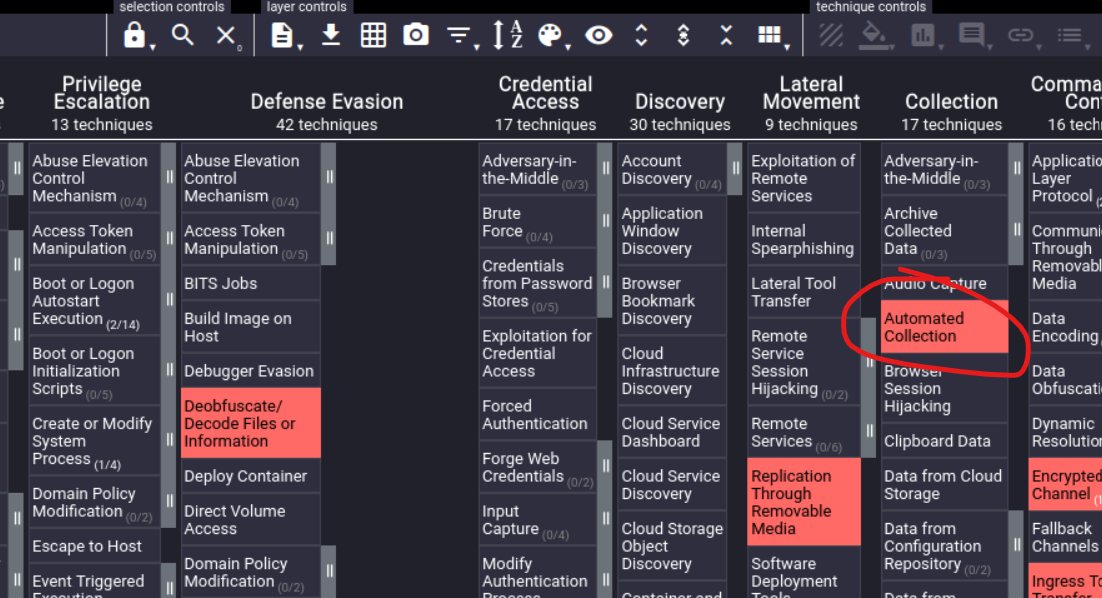Open the scoring bar chart control
The image size is (1102, 598).
pyautogui.click(x=923, y=34)
